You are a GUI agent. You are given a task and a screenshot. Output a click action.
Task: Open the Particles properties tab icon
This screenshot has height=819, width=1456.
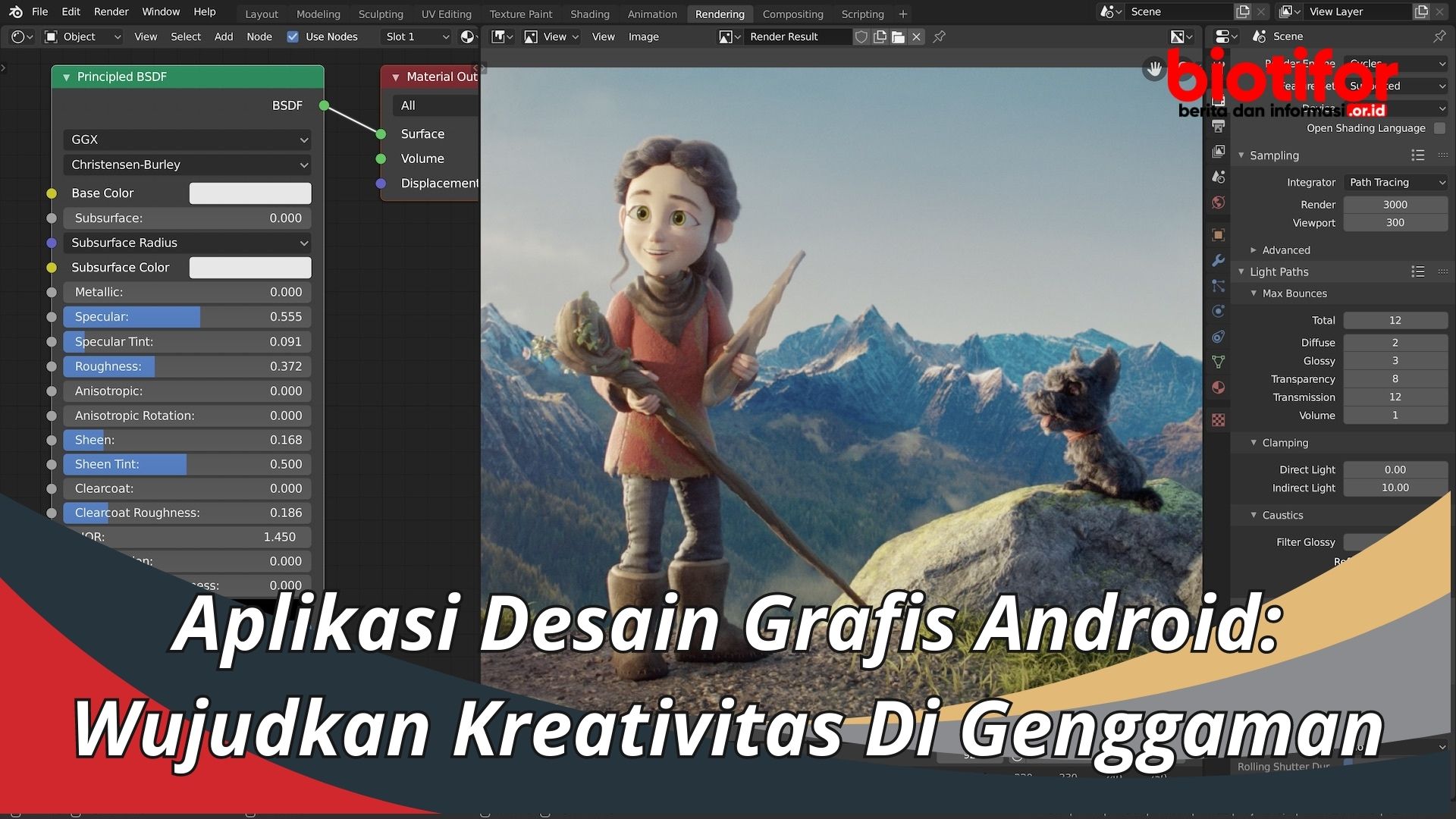point(1219,286)
